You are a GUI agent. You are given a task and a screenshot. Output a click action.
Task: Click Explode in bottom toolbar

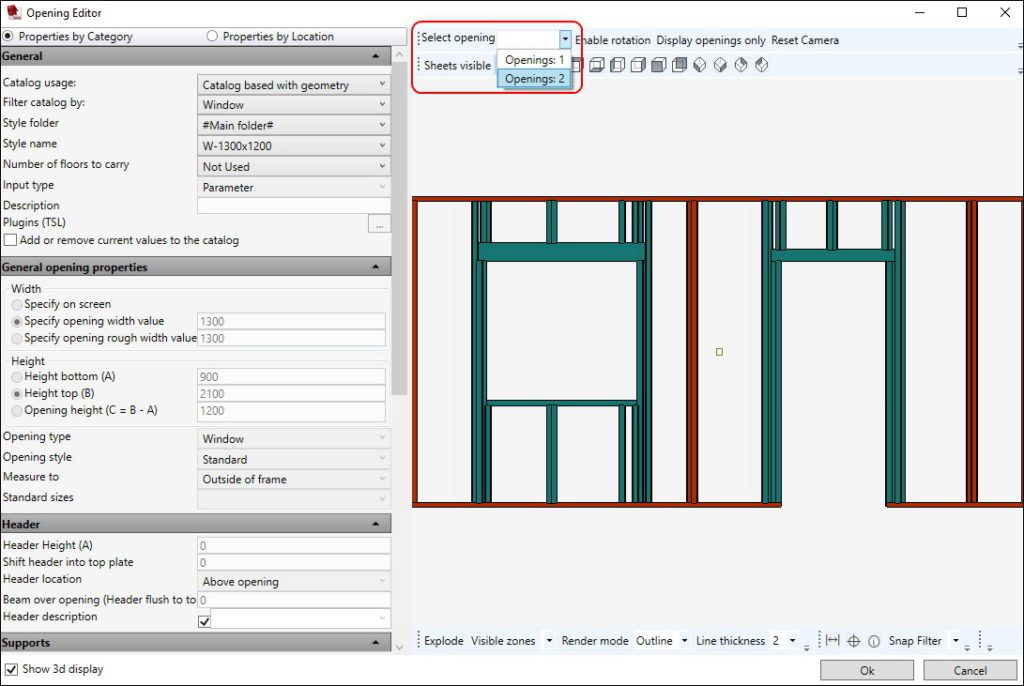[443, 640]
